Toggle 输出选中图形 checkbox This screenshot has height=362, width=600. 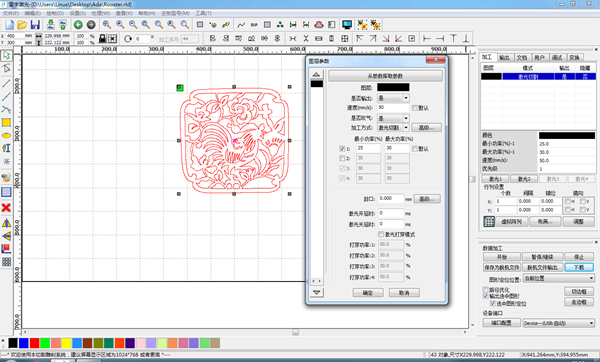(x=486, y=296)
